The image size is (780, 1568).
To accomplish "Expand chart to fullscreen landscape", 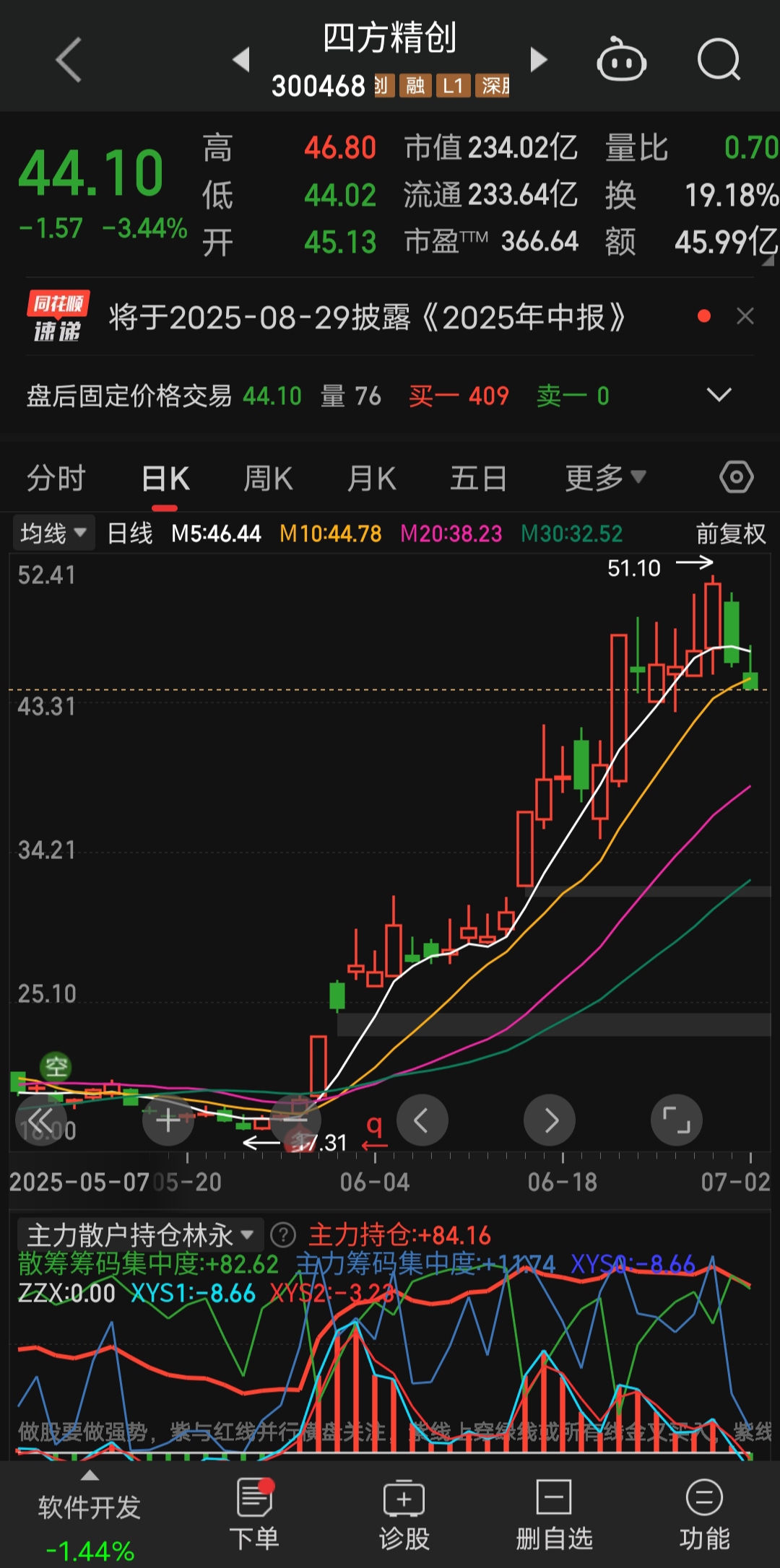I will click(677, 1120).
